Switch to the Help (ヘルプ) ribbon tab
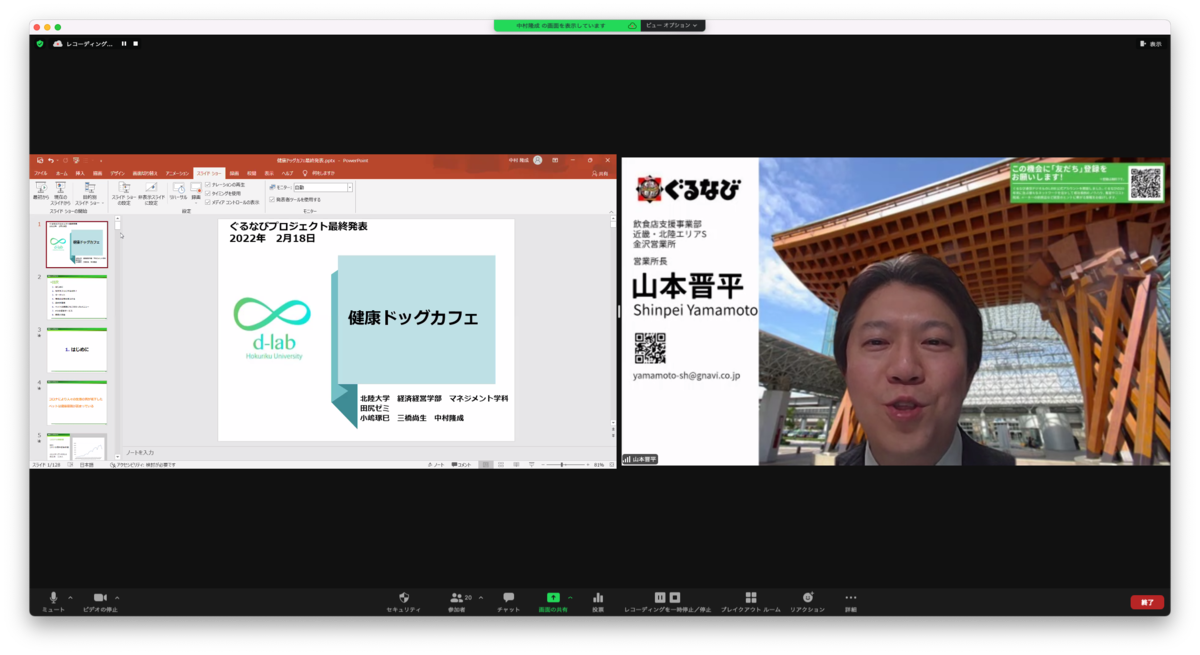The image size is (1200, 655). coord(287,173)
